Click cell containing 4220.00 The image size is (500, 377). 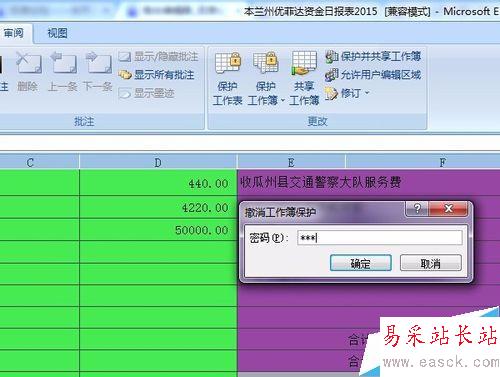(x=158, y=207)
